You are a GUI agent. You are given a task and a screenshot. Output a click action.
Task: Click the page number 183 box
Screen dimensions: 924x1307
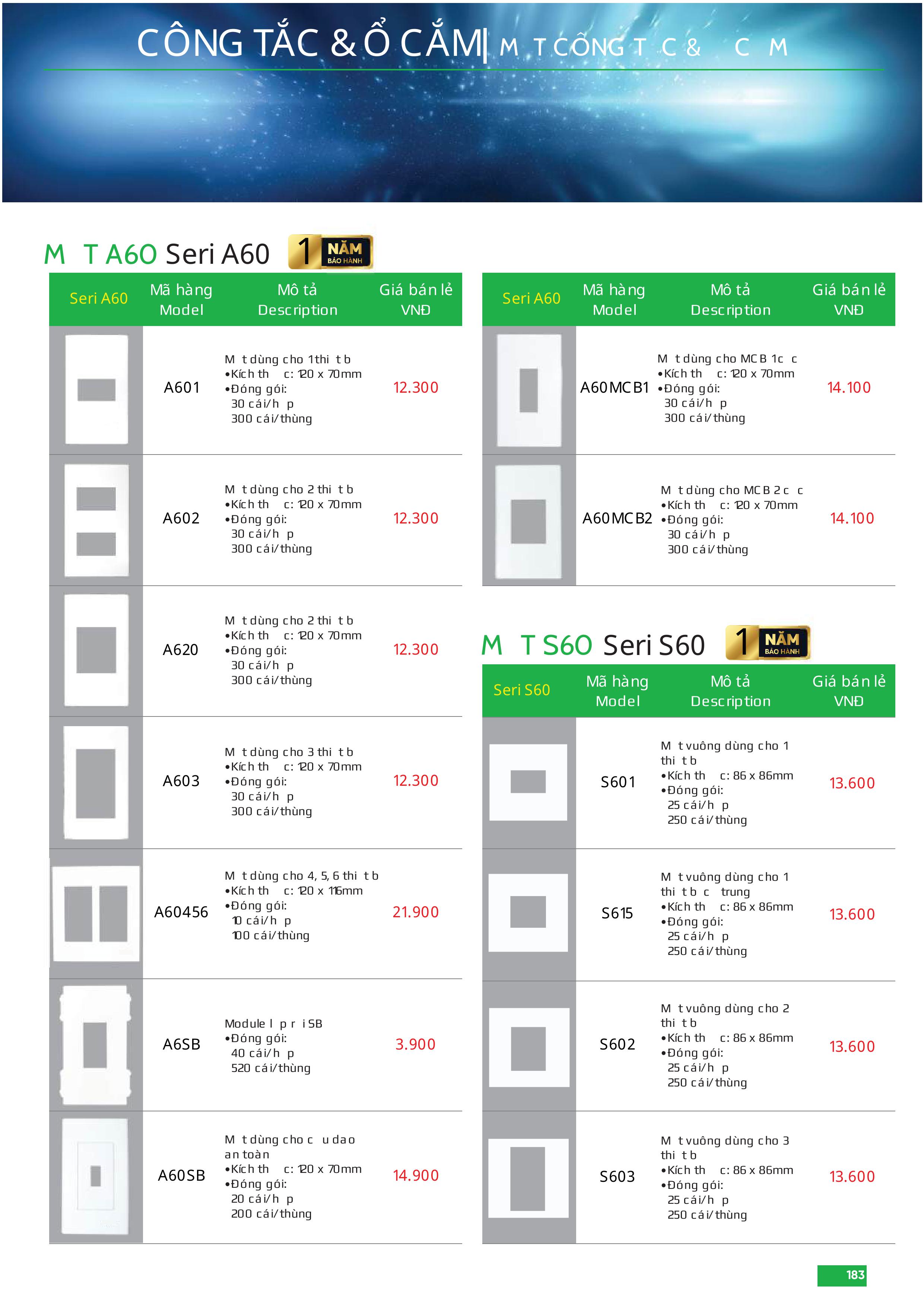point(843,1275)
